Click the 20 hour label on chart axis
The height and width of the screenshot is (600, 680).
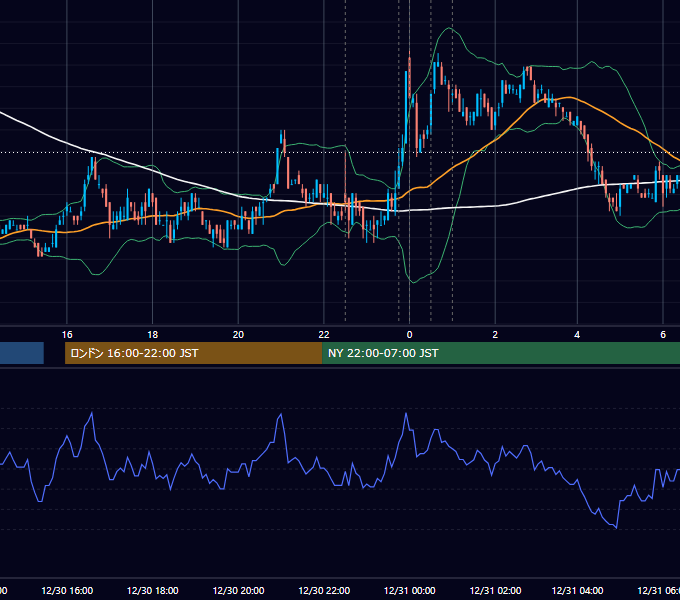(x=238, y=335)
